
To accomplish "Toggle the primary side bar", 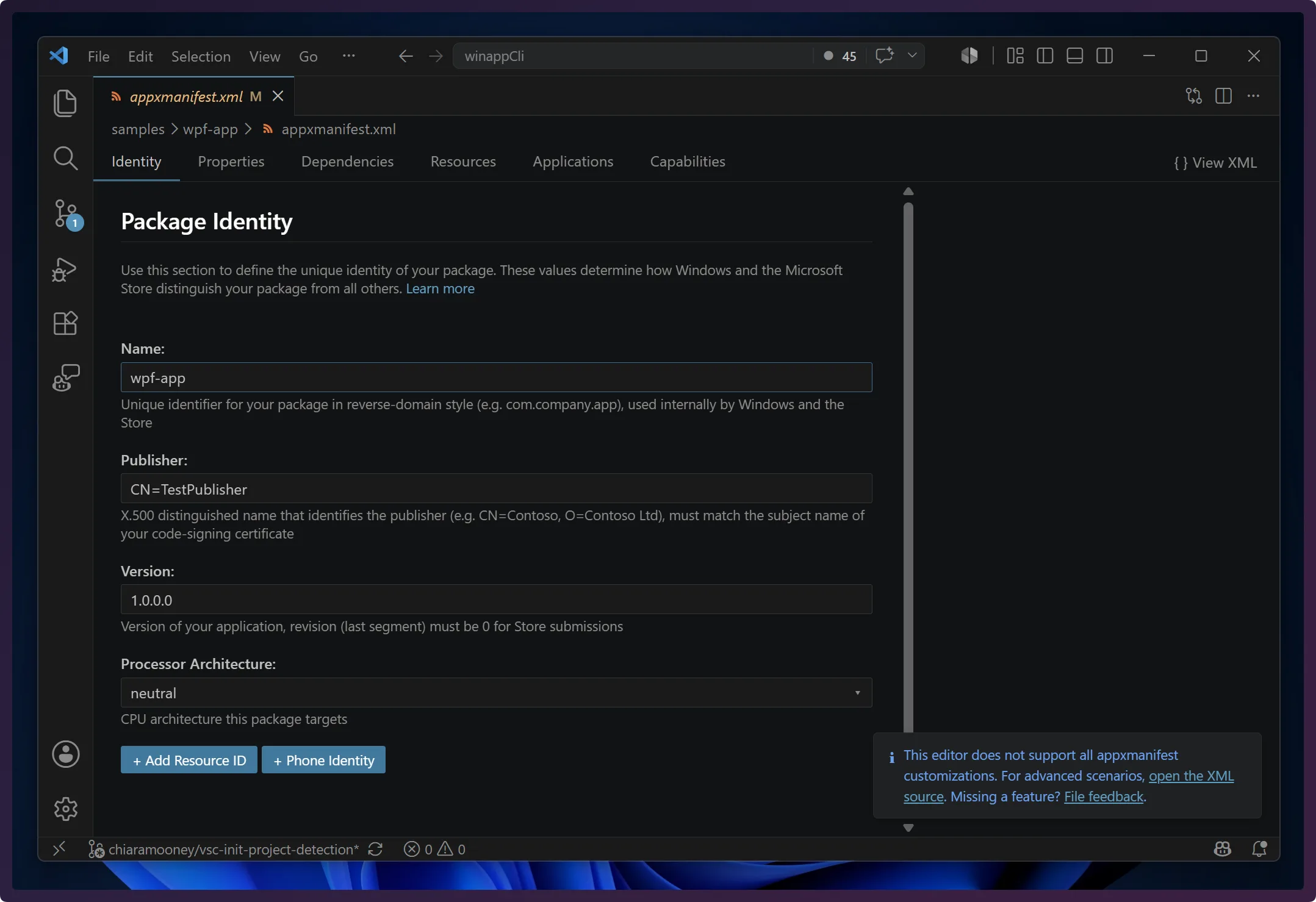I will pyautogui.click(x=1045, y=55).
